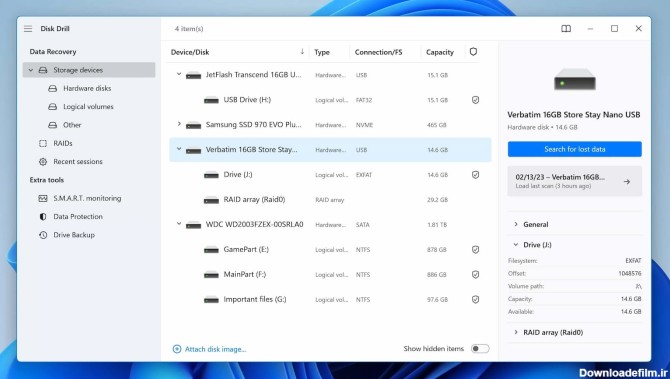
Task: Click the Samsung SSD 970 EVO drive icon
Action: [194, 126]
